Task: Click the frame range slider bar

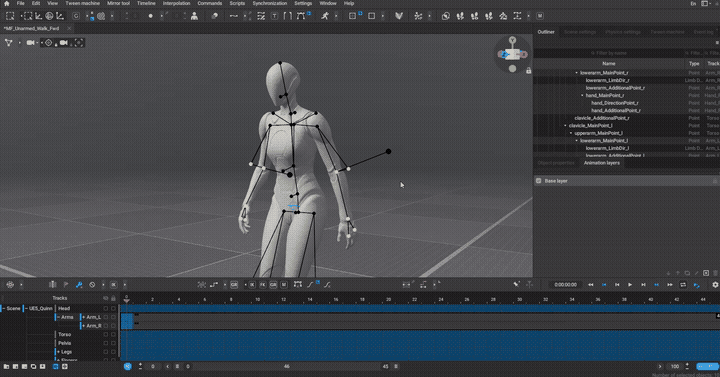Action: [x=287, y=366]
